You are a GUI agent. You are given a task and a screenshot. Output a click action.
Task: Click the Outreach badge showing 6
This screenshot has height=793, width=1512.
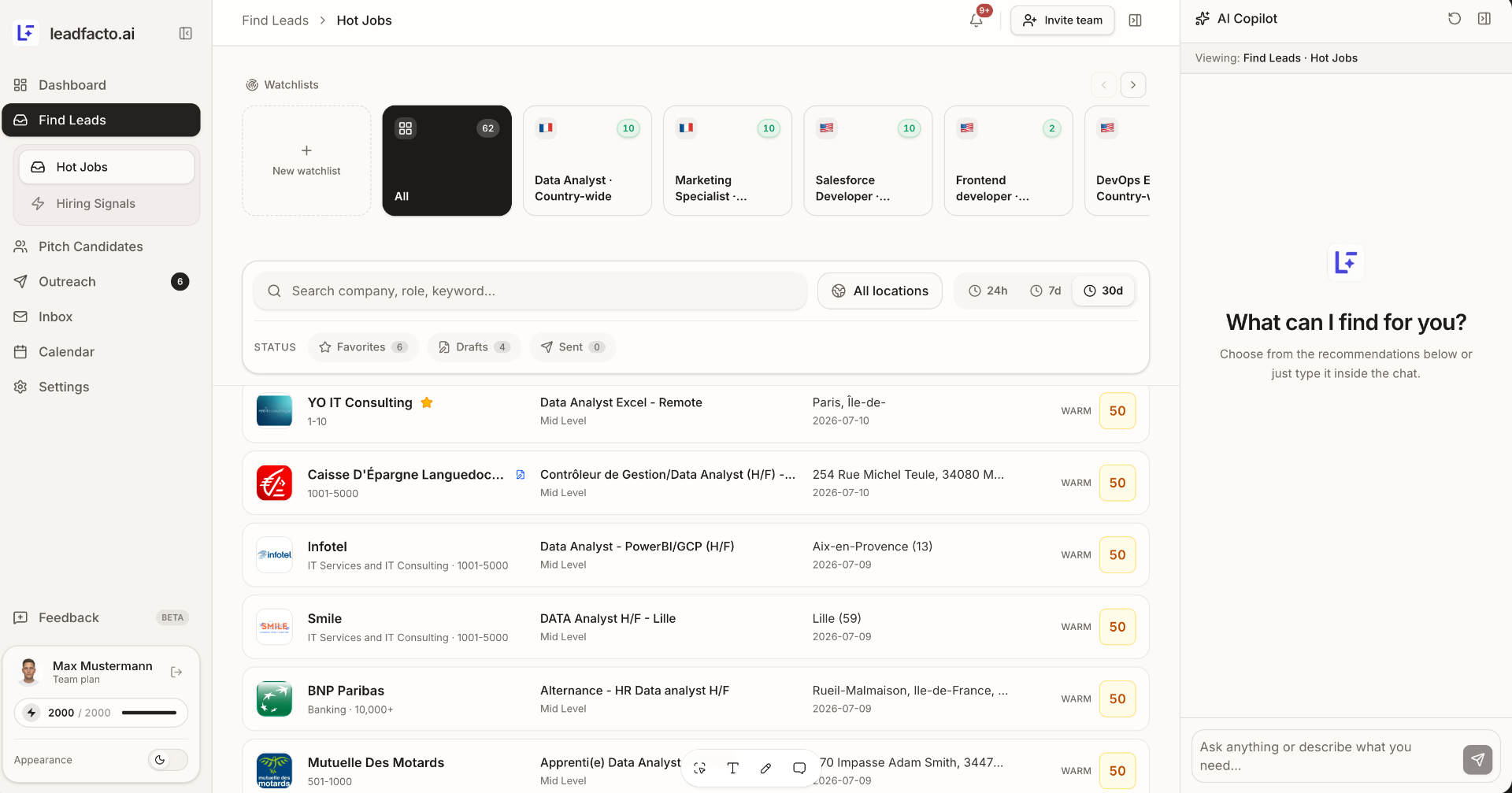pos(180,282)
